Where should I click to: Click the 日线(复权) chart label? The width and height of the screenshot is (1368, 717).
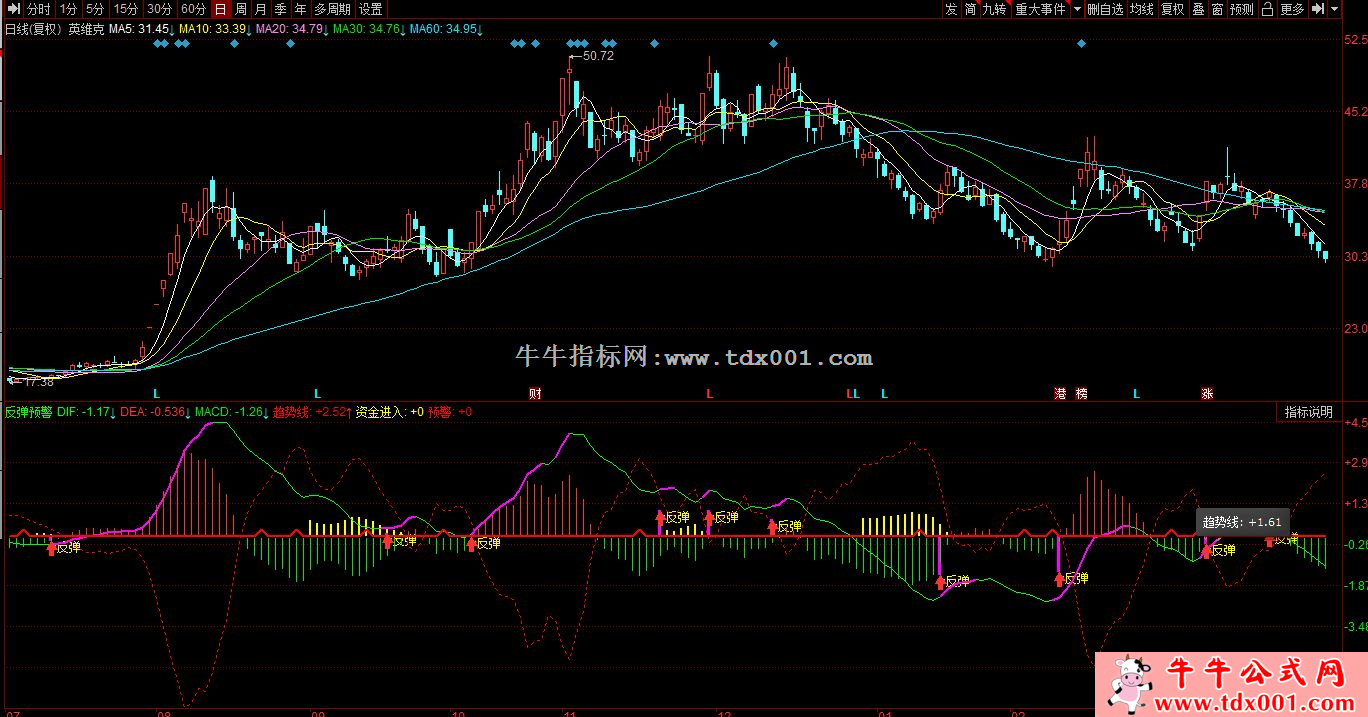coord(34,29)
